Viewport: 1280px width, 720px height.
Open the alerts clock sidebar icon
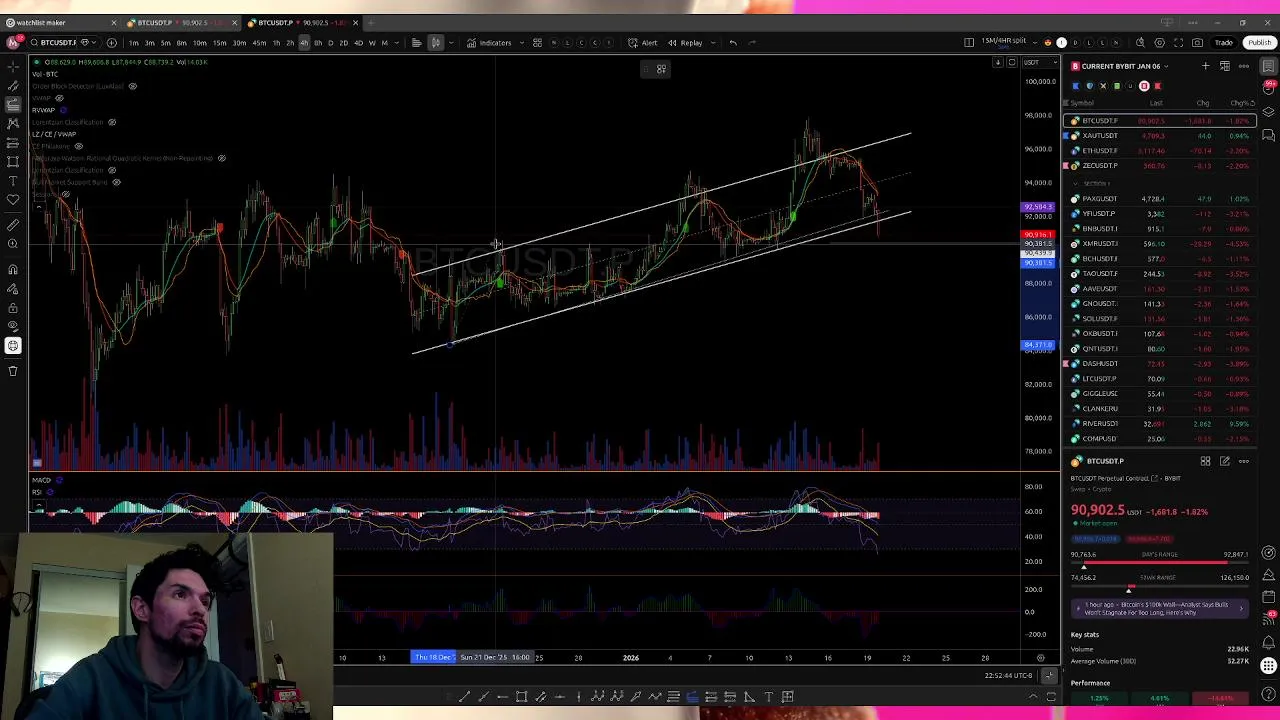pyautogui.click(x=1268, y=88)
